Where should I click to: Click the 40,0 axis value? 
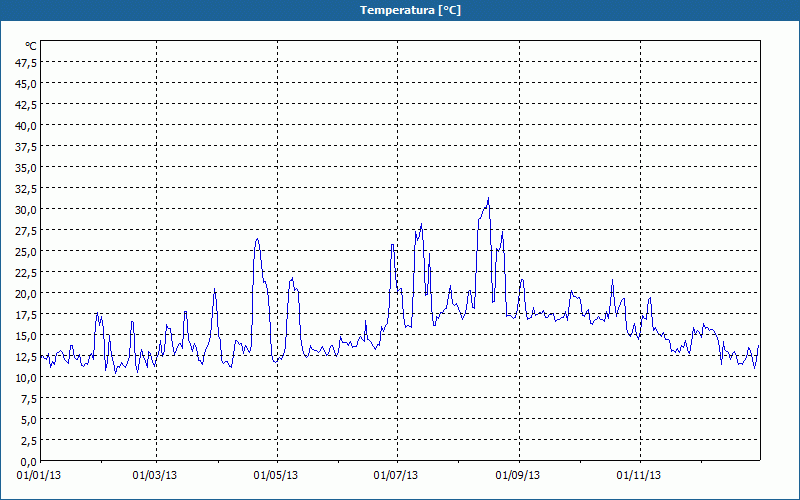(27, 126)
